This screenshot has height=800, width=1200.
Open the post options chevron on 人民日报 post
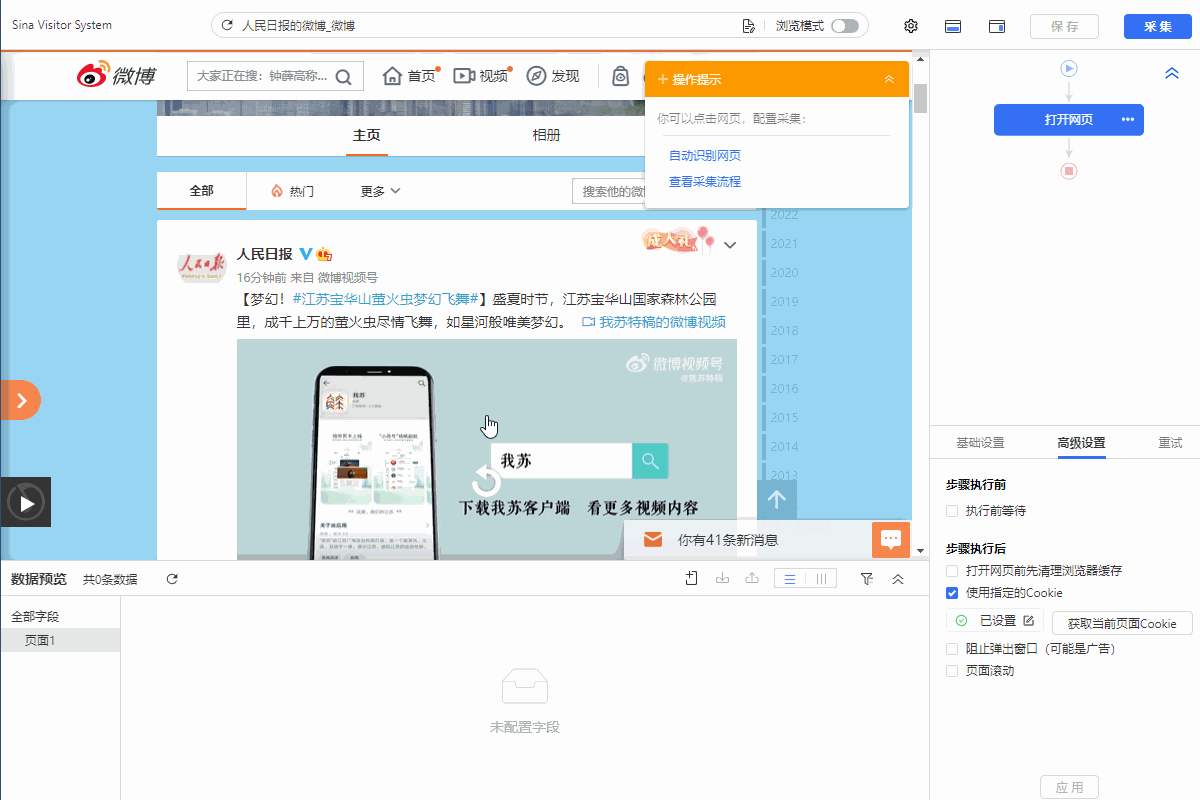[x=730, y=245]
